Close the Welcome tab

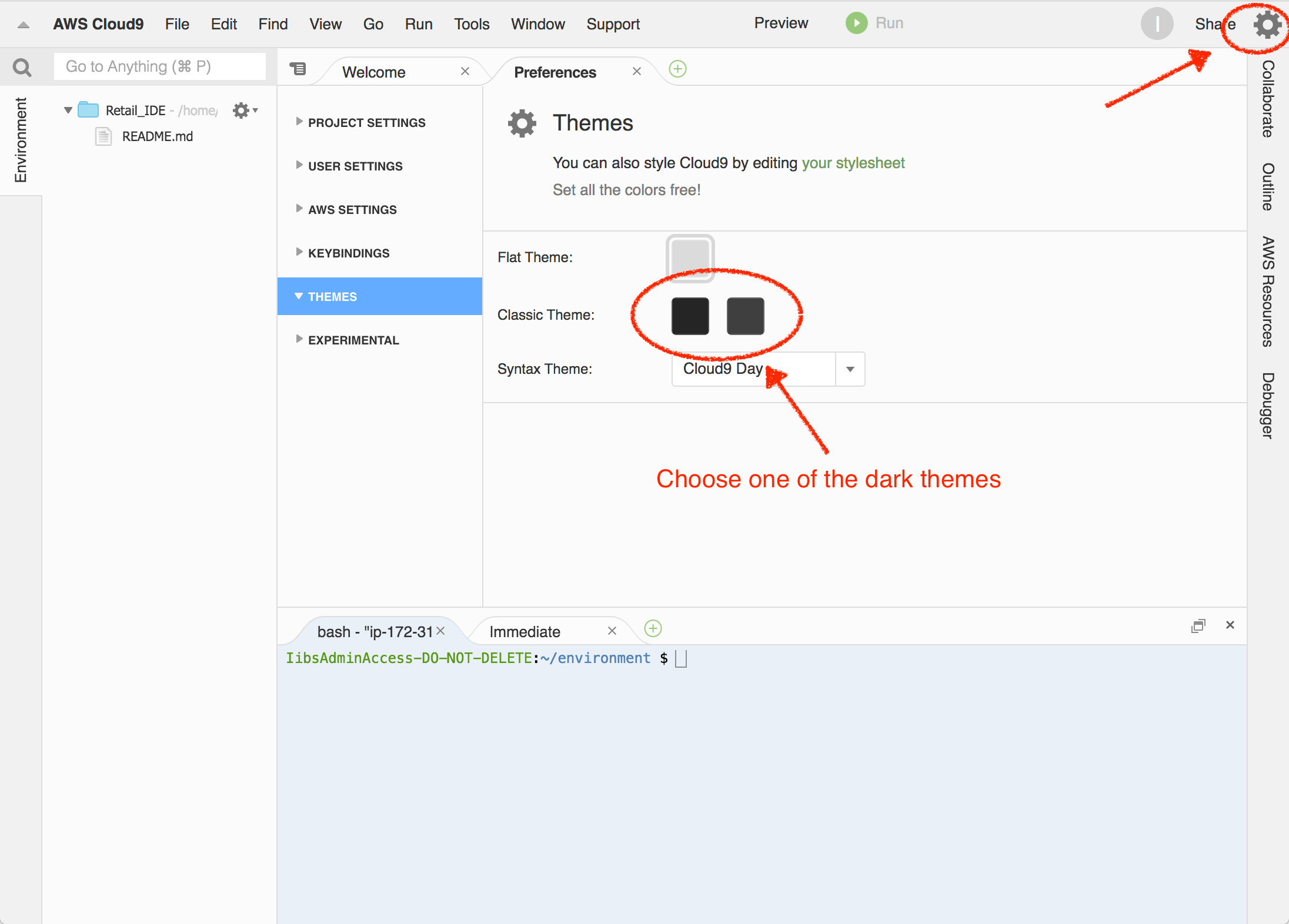(465, 71)
